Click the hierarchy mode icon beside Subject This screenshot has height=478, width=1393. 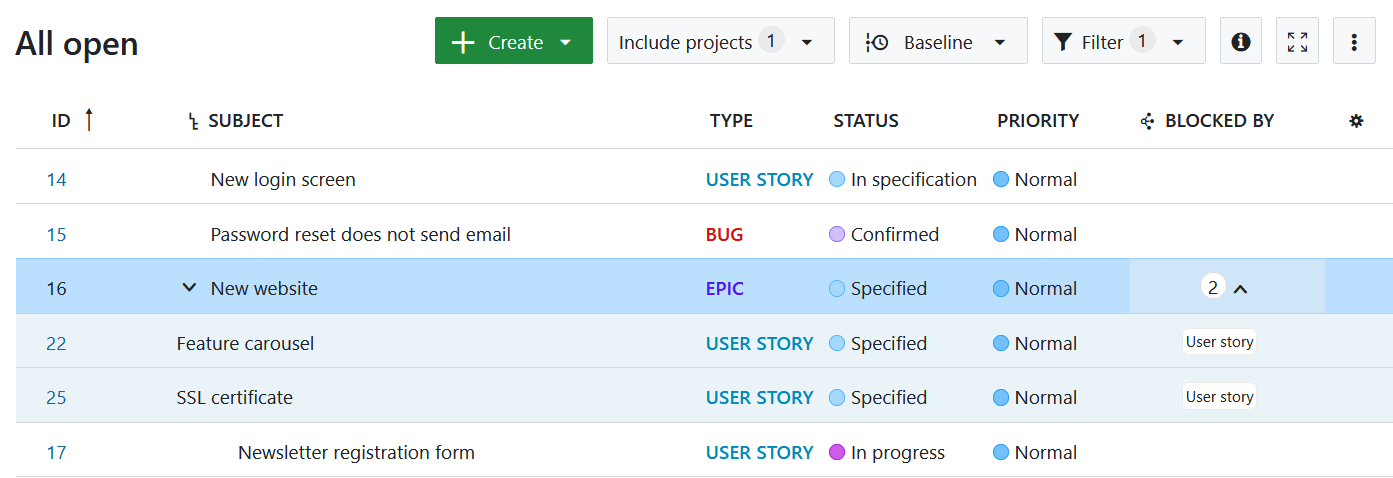194,122
